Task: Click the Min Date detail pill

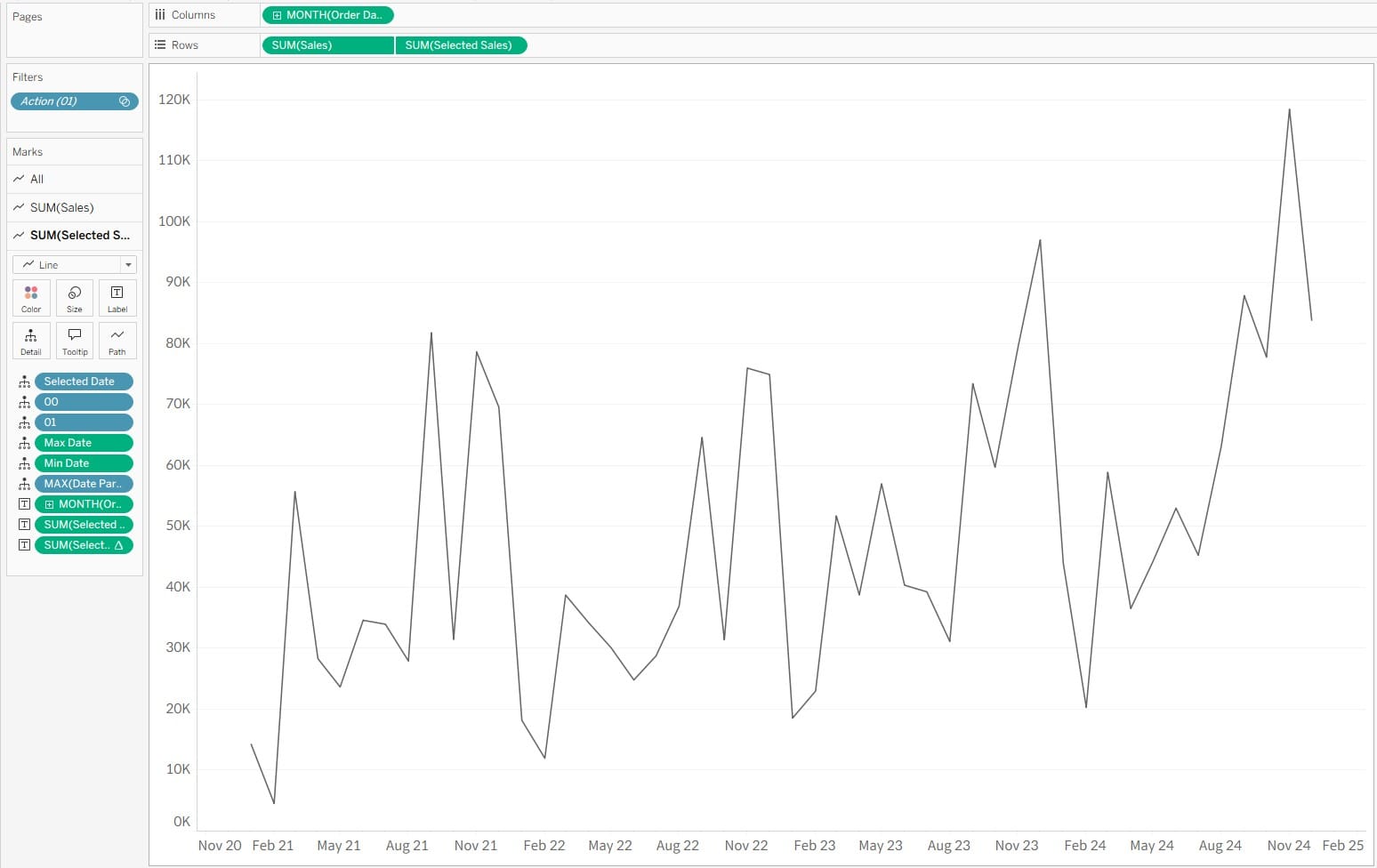Action: pos(84,463)
